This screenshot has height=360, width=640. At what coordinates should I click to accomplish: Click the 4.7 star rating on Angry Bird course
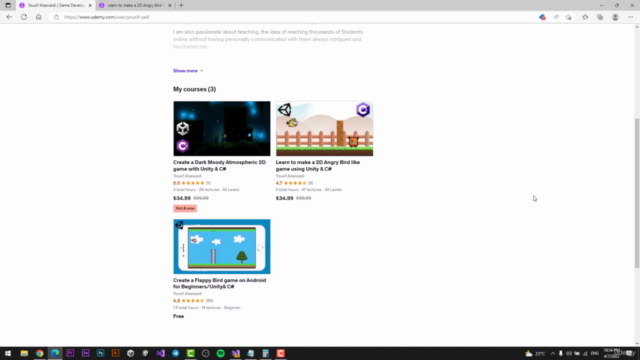click(294, 183)
